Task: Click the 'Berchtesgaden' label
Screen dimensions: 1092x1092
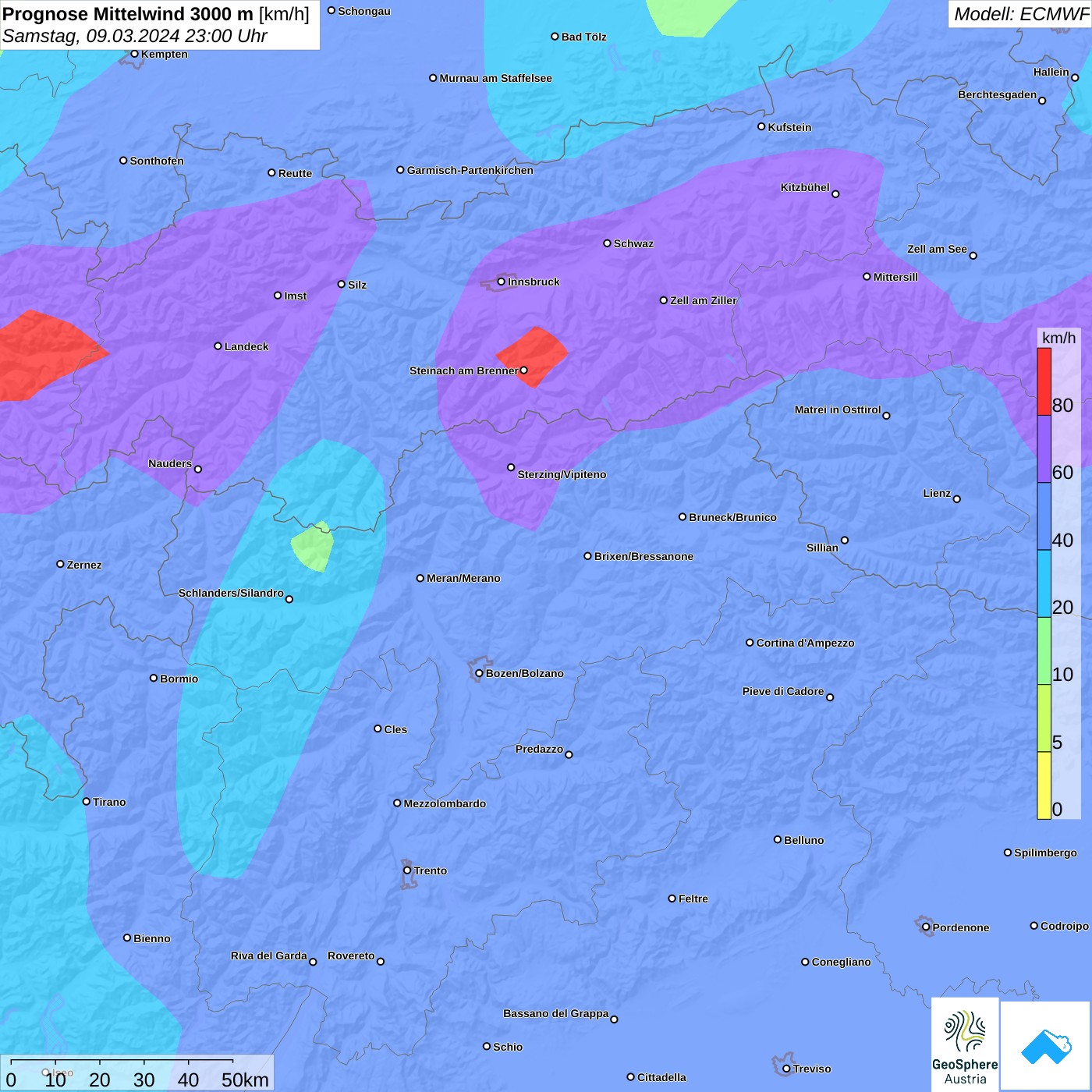Action: click(998, 94)
